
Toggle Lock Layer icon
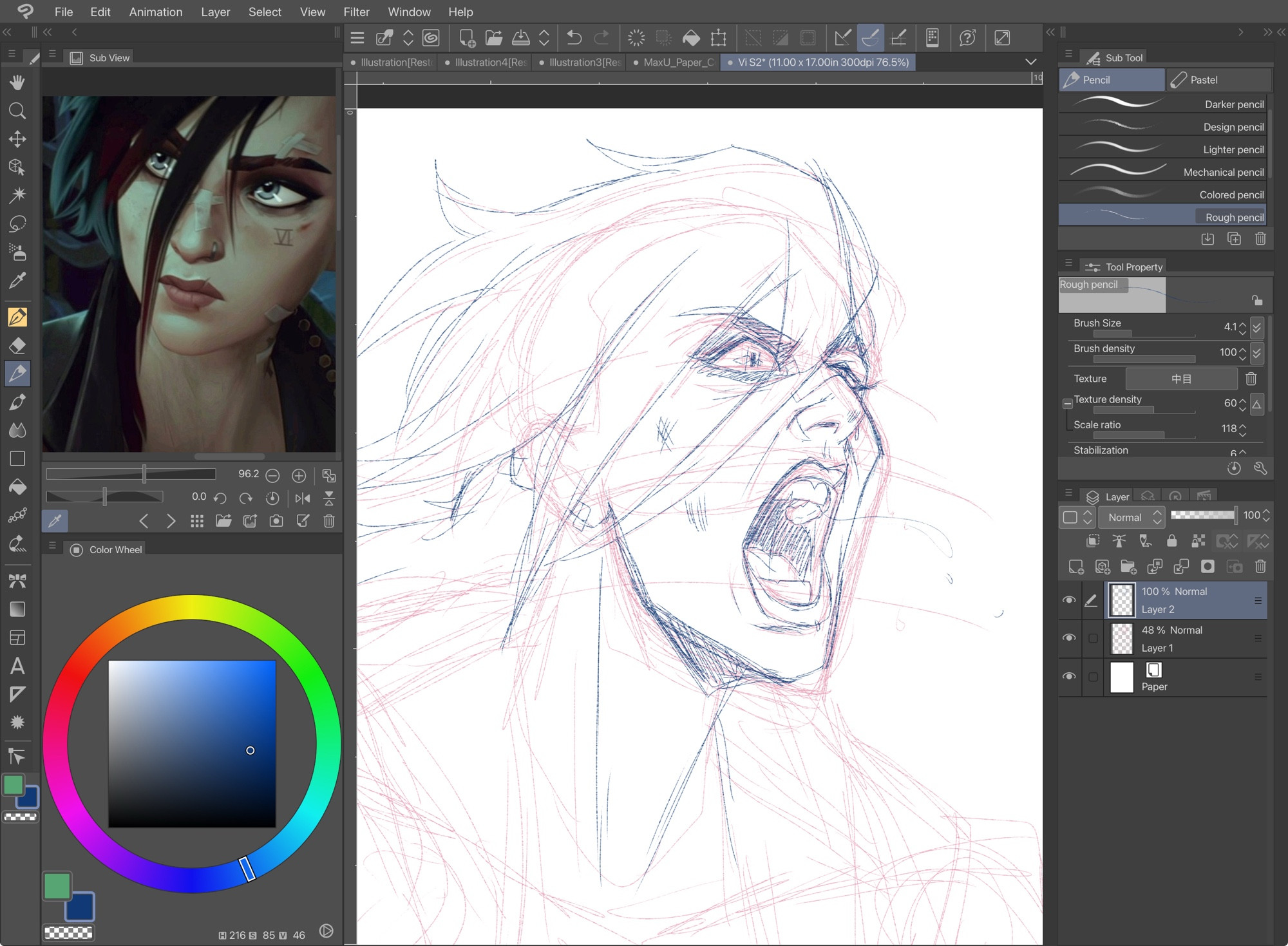pyautogui.click(x=1171, y=541)
